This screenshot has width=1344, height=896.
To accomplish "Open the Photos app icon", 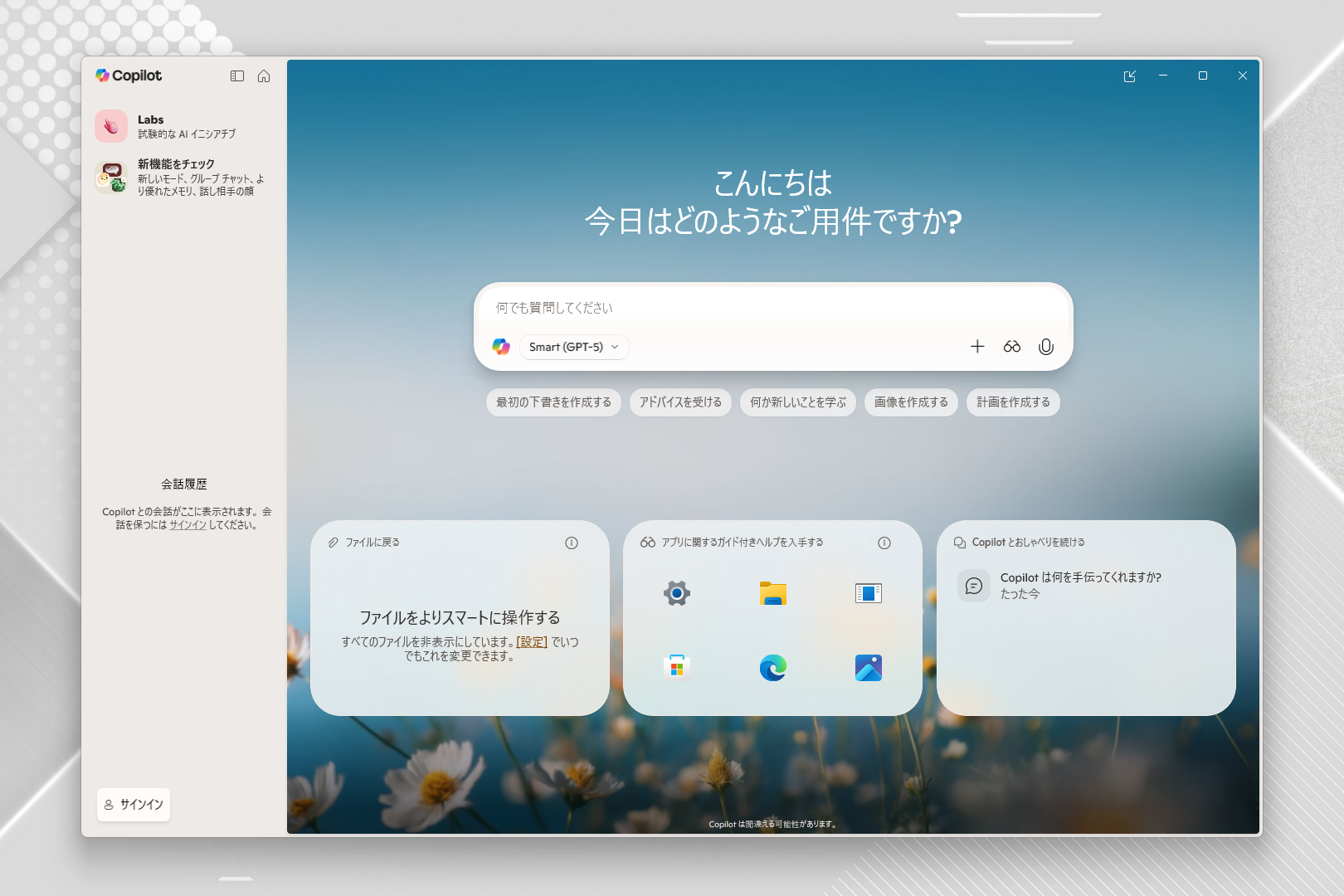I will [867, 668].
